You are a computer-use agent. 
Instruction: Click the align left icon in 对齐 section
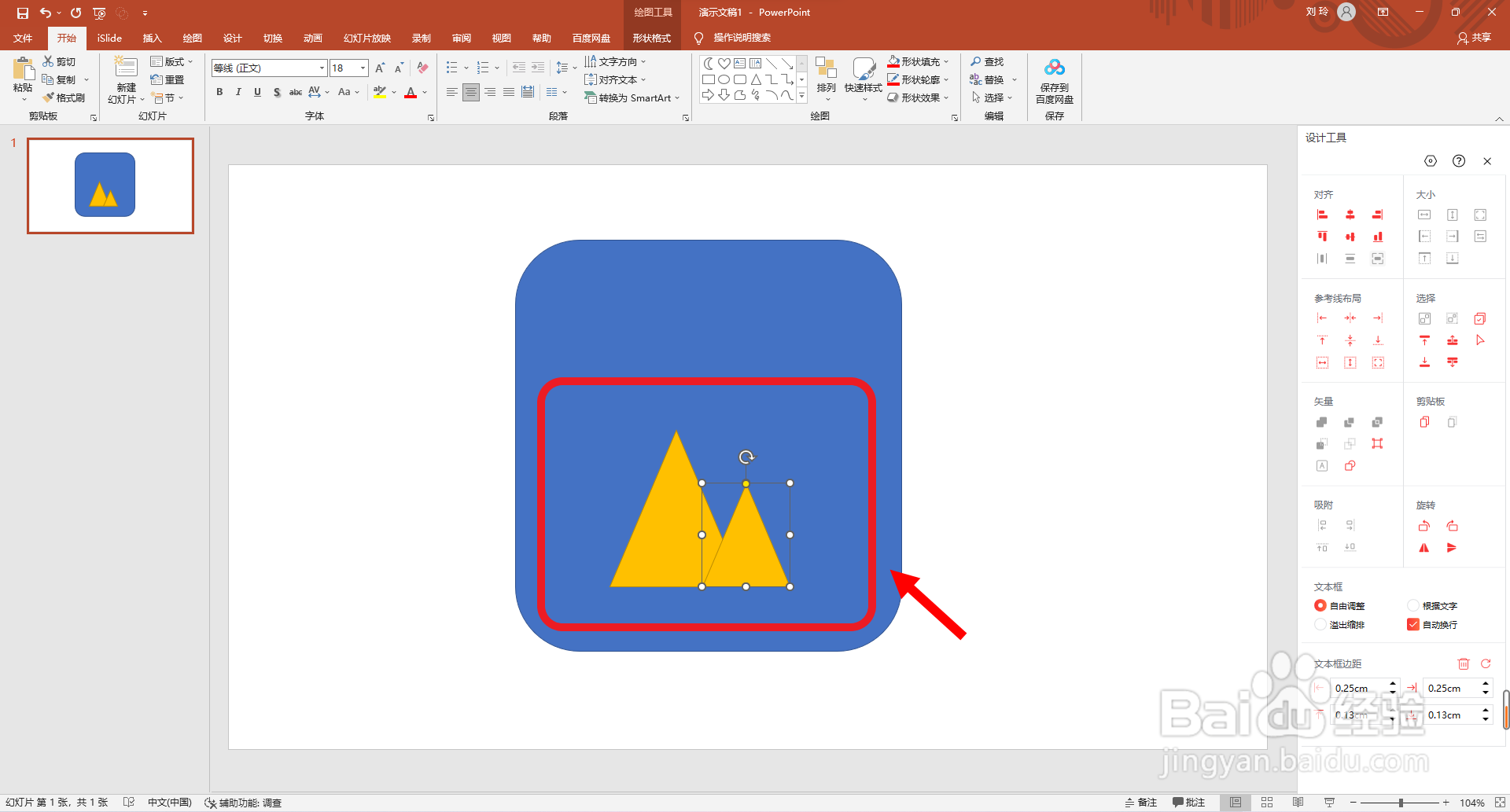click(x=1322, y=215)
